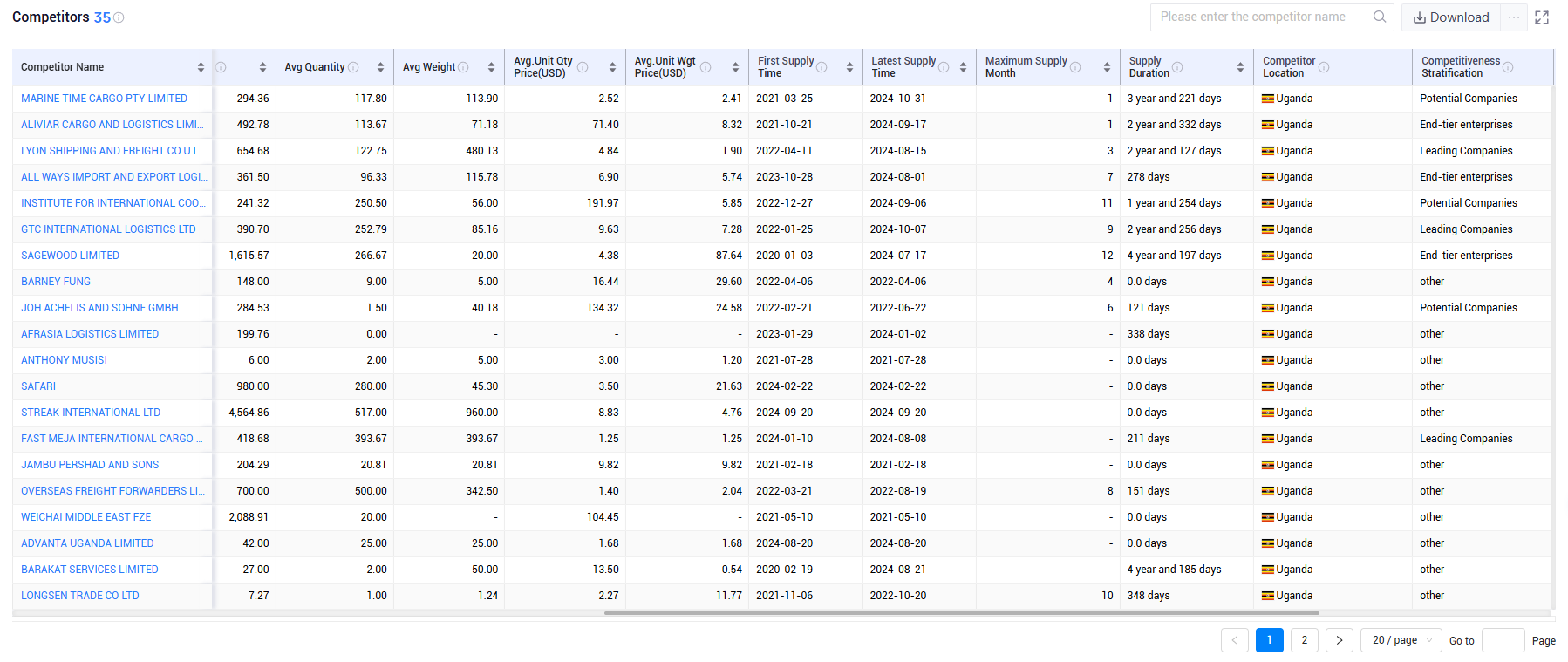Image resolution: width=1568 pixels, height=662 pixels.
Task: Click info icon for Latest Supply Time
Action: coord(944,67)
